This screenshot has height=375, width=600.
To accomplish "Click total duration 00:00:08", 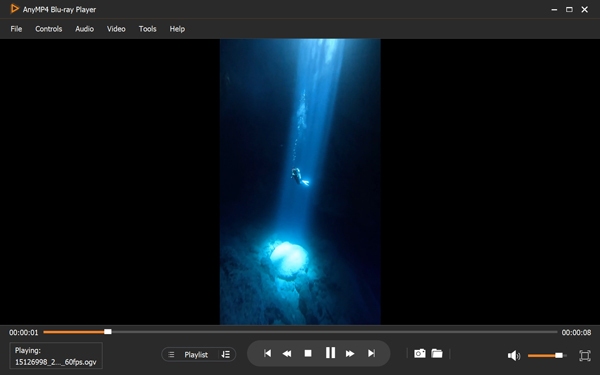I will point(576,333).
